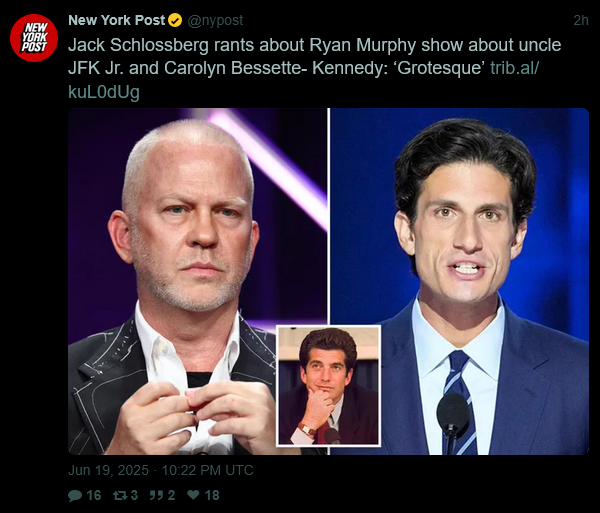Visit the @nypost handle link
This screenshot has height=513, width=600.
pos(215,20)
